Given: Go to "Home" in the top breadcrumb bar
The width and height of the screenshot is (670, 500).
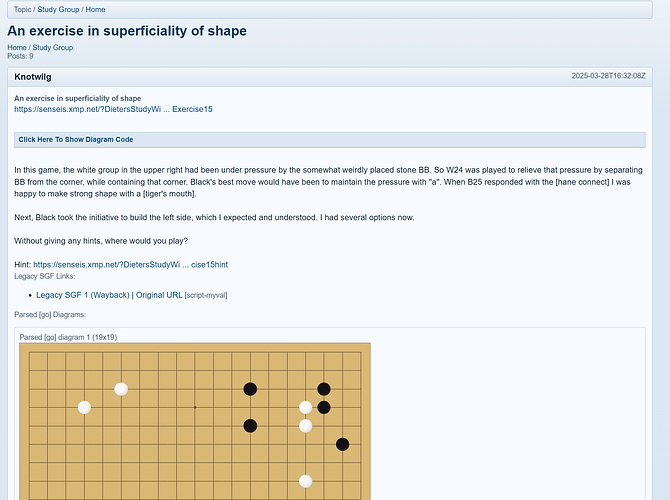Looking at the screenshot, I should (96, 10).
